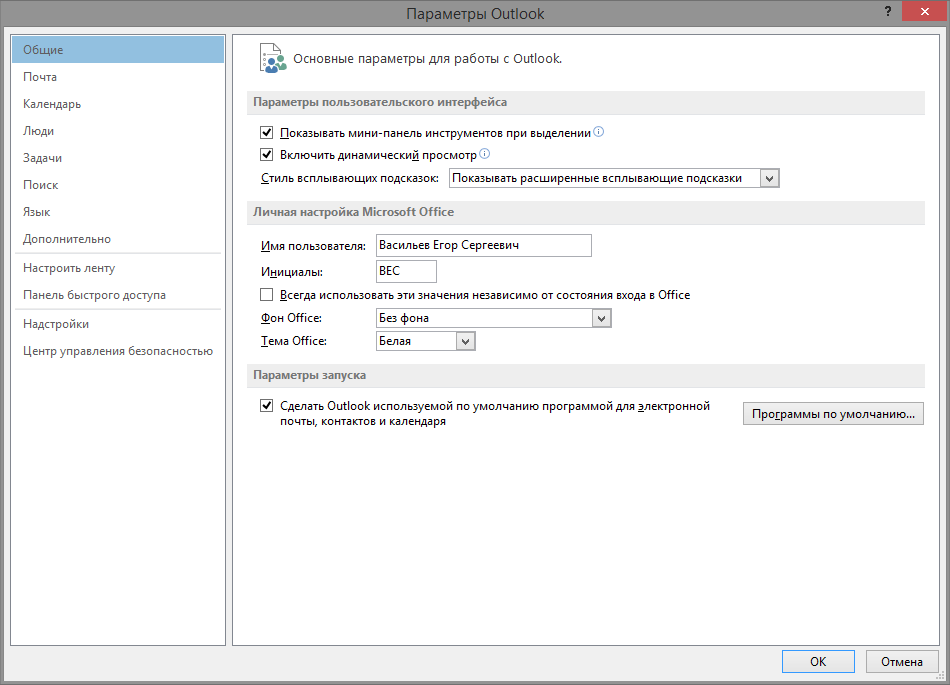Viewport: 950px width, 685px height.
Task: Open the 'Календарь' settings category
Action: point(118,104)
